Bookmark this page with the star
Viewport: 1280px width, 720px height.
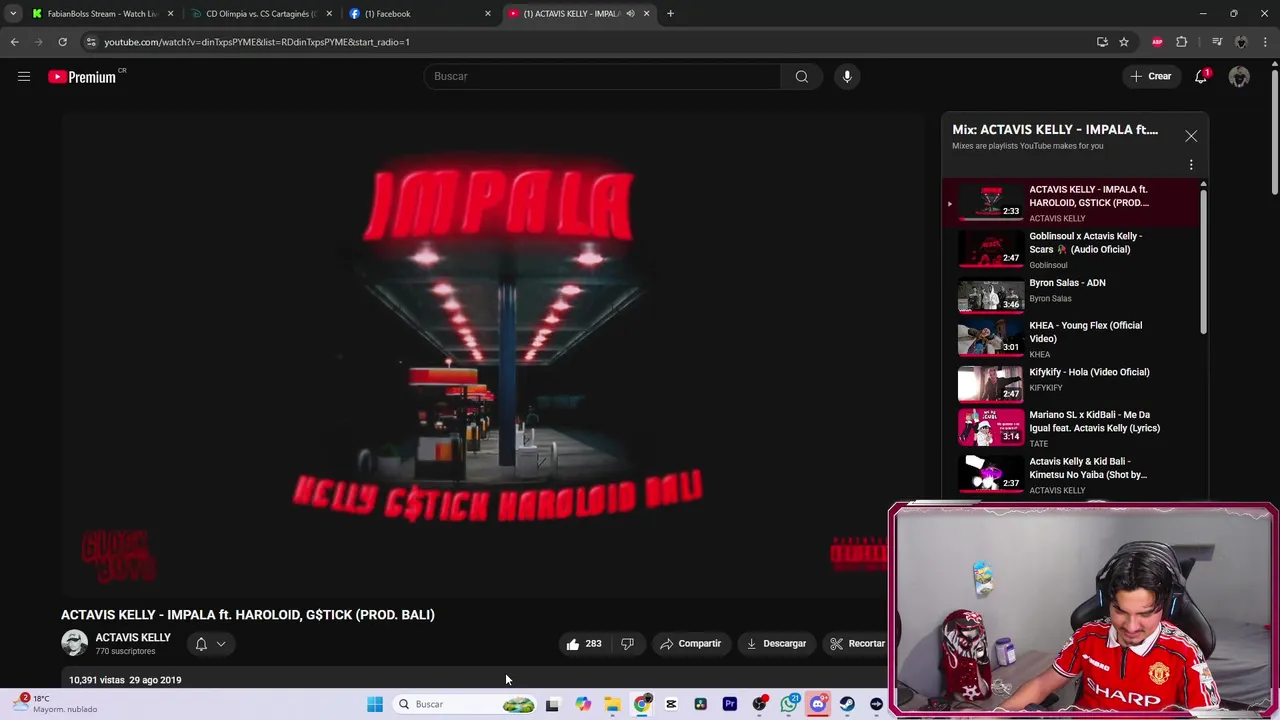pos(1124,42)
